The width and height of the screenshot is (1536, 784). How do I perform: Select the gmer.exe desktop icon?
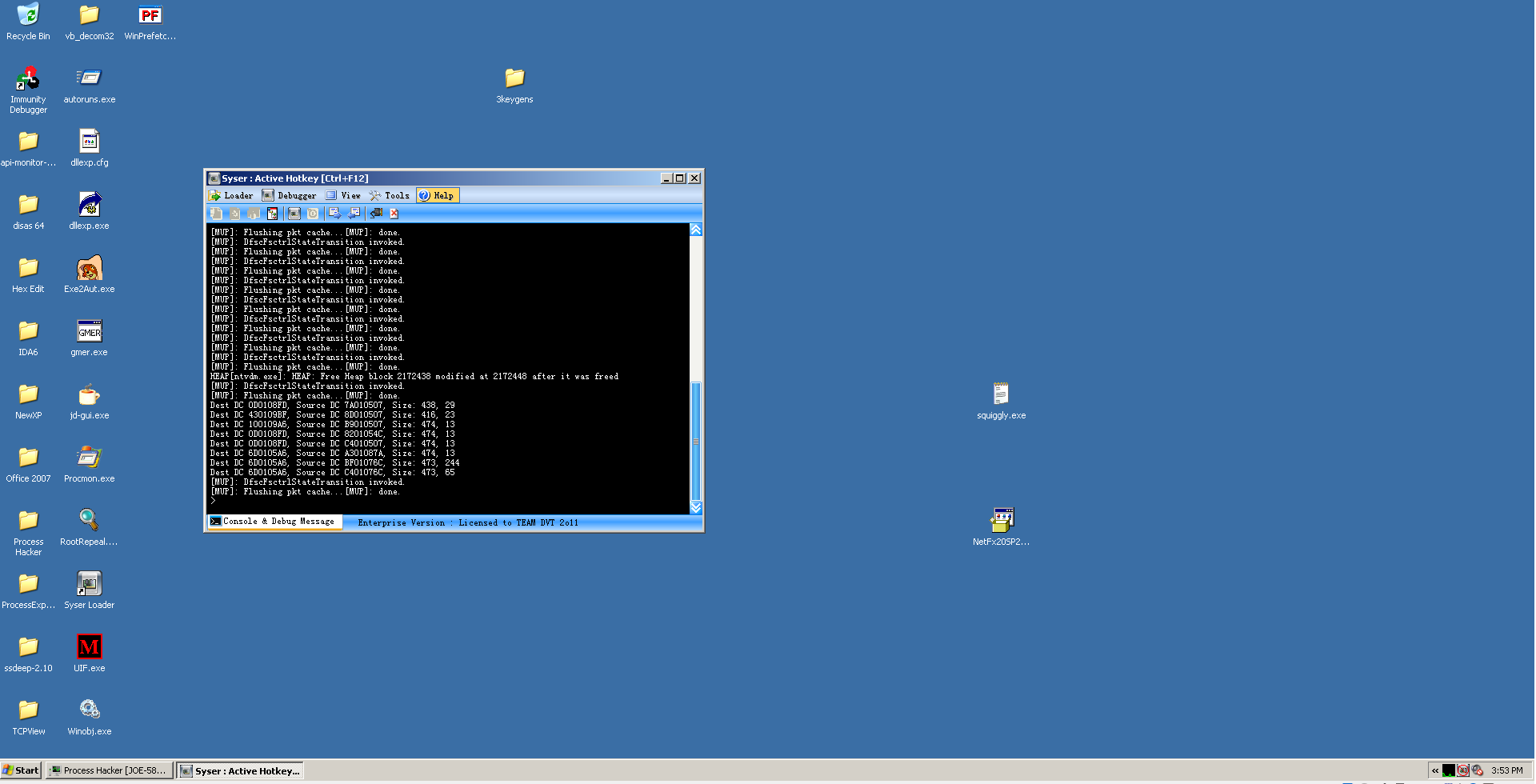pyautogui.click(x=90, y=338)
